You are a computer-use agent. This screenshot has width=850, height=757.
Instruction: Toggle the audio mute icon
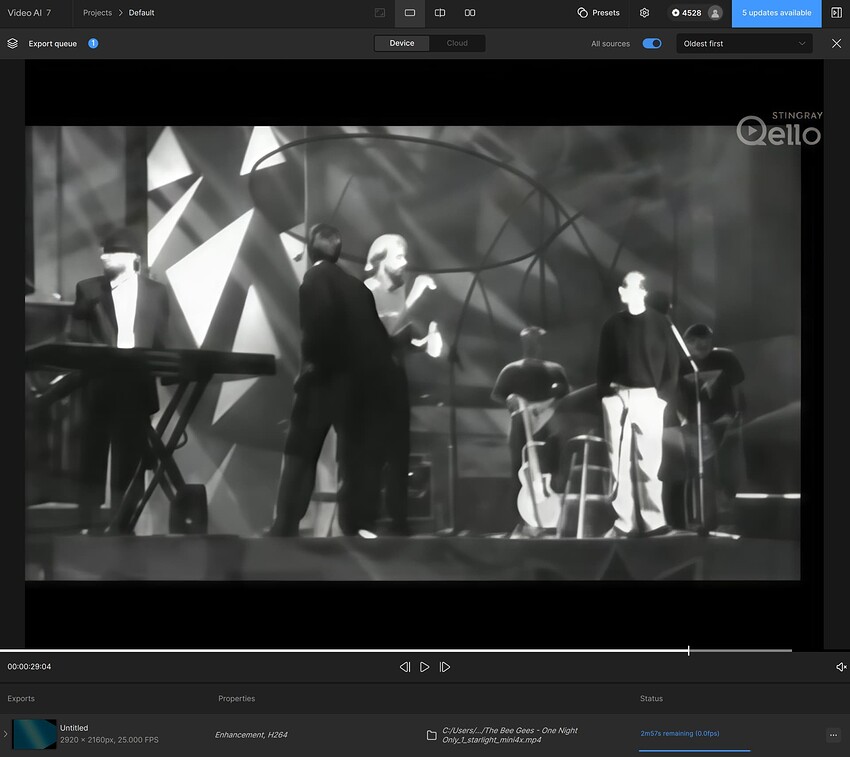click(841, 667)
